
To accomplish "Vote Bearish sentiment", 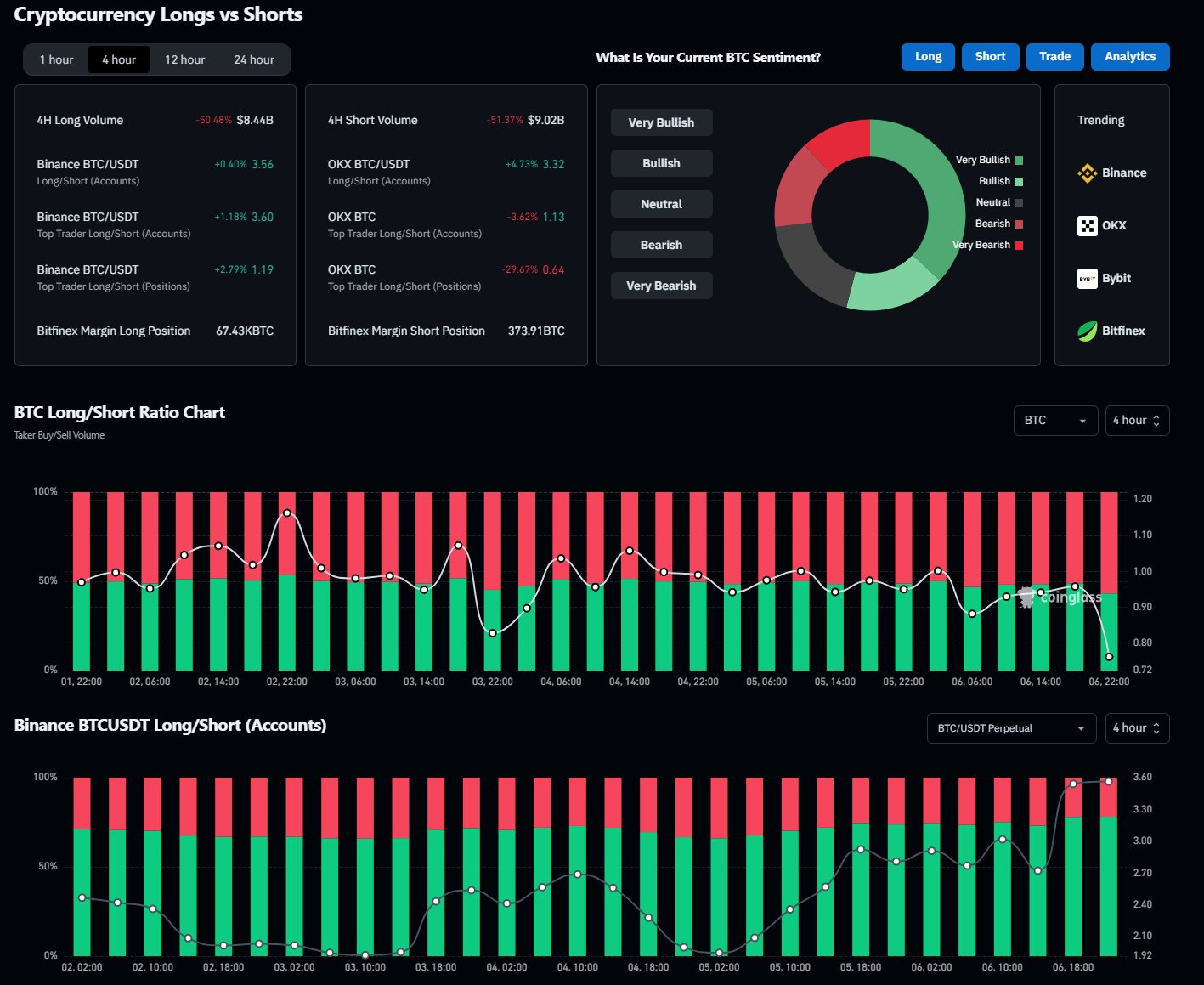I will (661, 245).
